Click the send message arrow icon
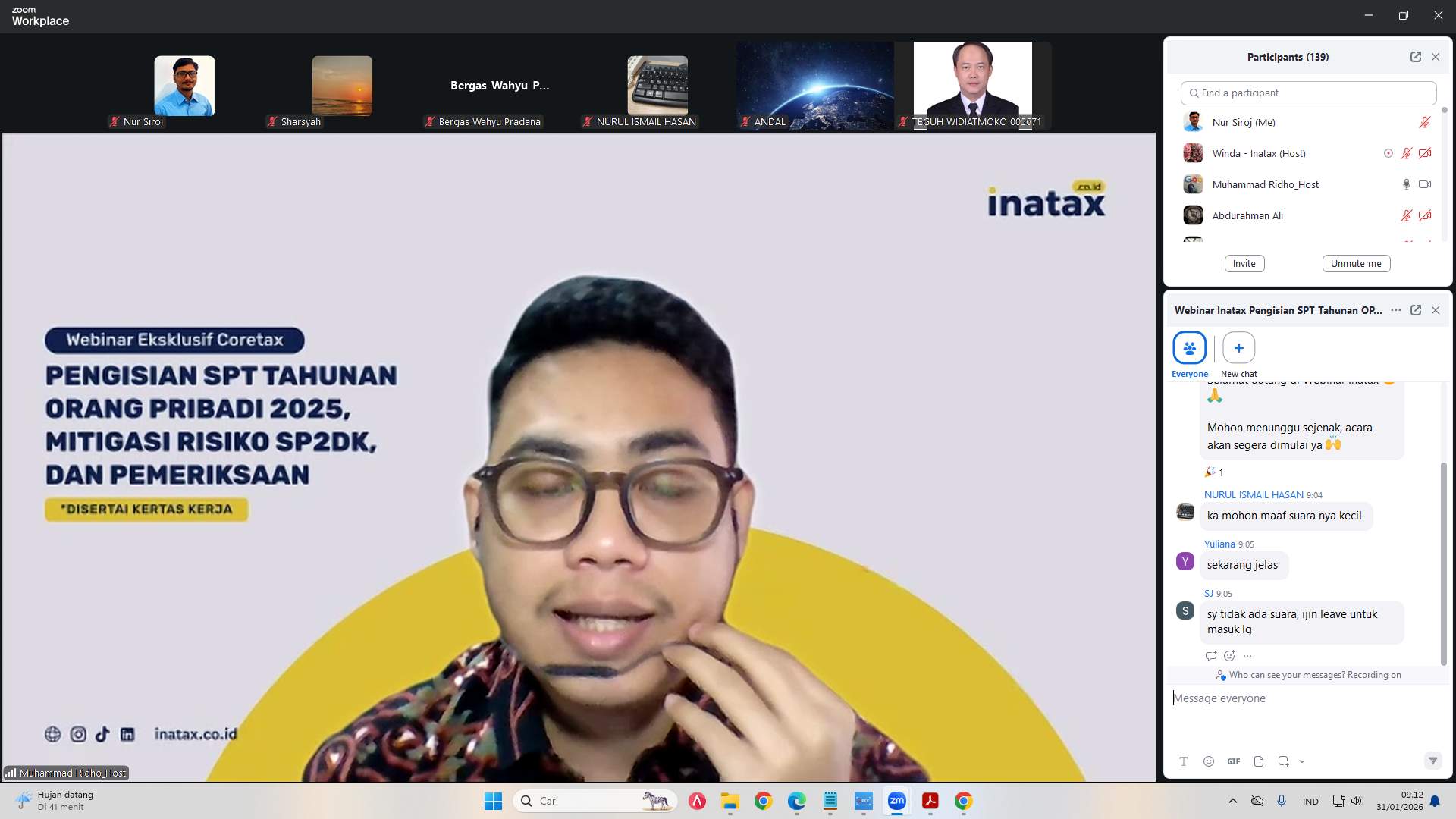The height and width of the screenshot is (819, 1456). coord(1432,761)
